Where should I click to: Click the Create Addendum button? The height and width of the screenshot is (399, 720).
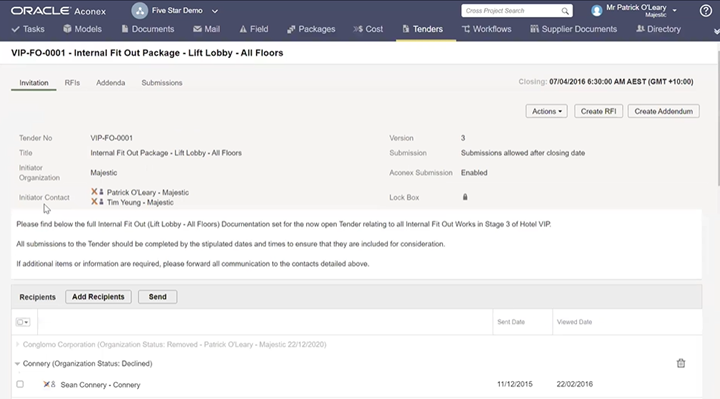(663, 111)
